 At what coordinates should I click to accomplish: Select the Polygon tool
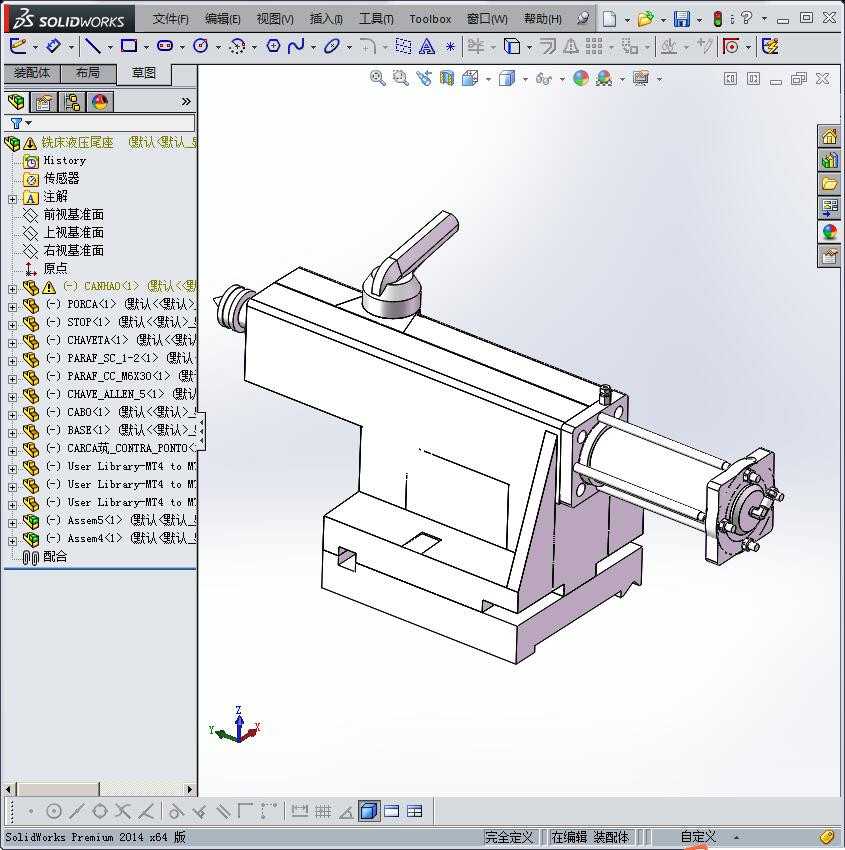[273, 46]
